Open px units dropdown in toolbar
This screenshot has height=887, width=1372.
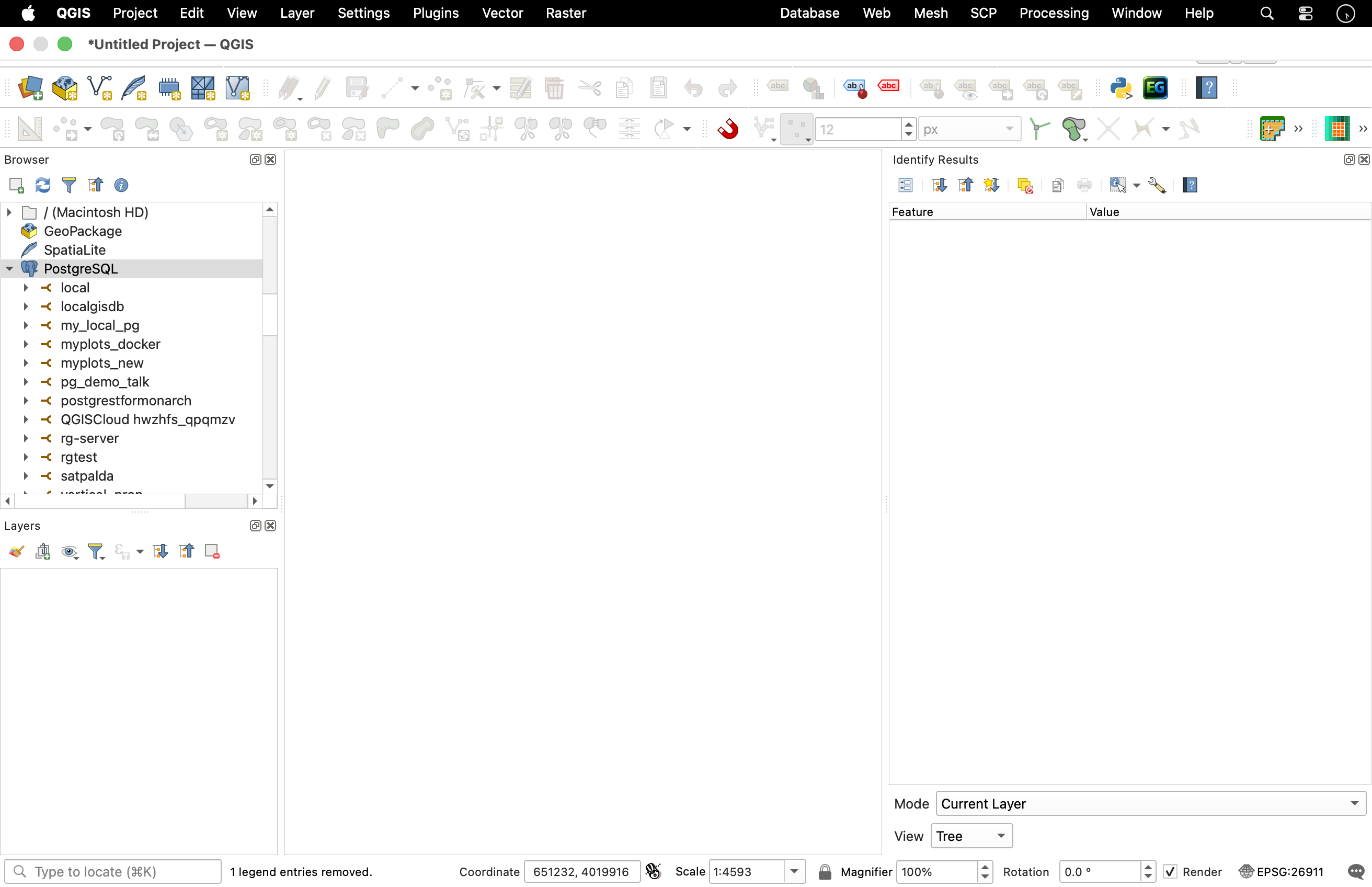pyautogui.click(x=969, y=129)
